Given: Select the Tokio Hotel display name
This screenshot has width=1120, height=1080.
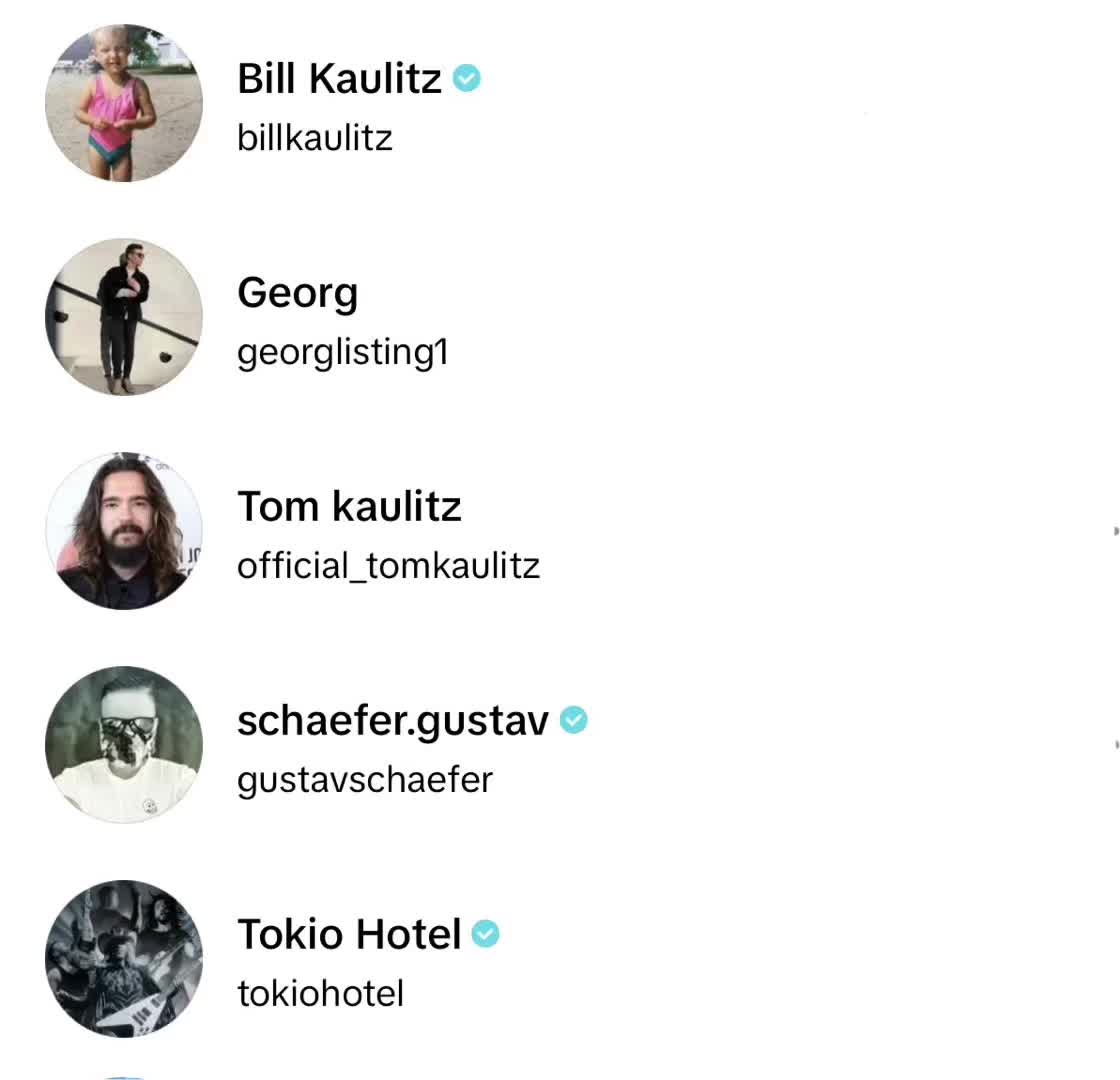Looking at the screenshot, I should (349, 934).
